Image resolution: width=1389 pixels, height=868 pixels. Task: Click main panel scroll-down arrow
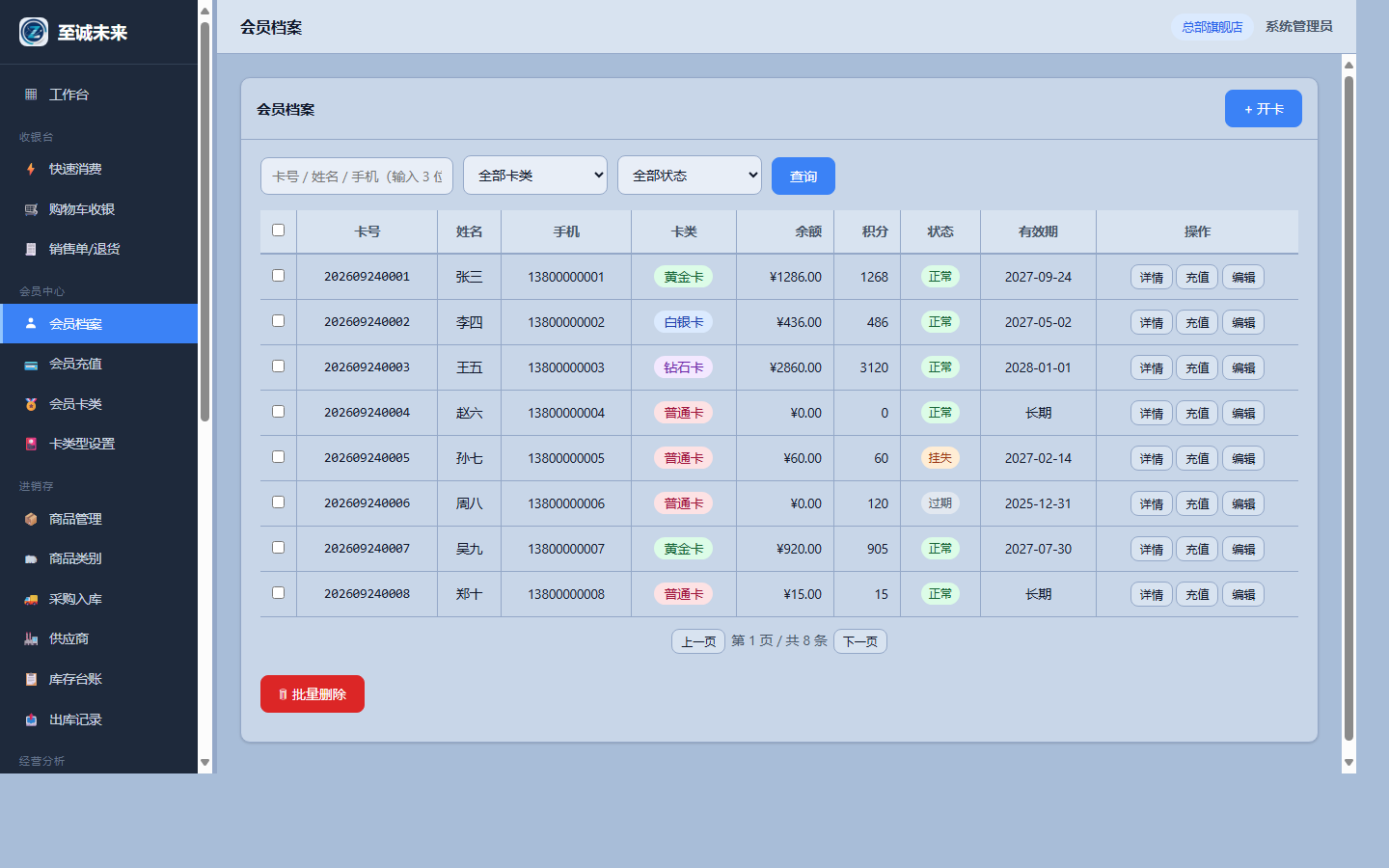[1348, 763]
